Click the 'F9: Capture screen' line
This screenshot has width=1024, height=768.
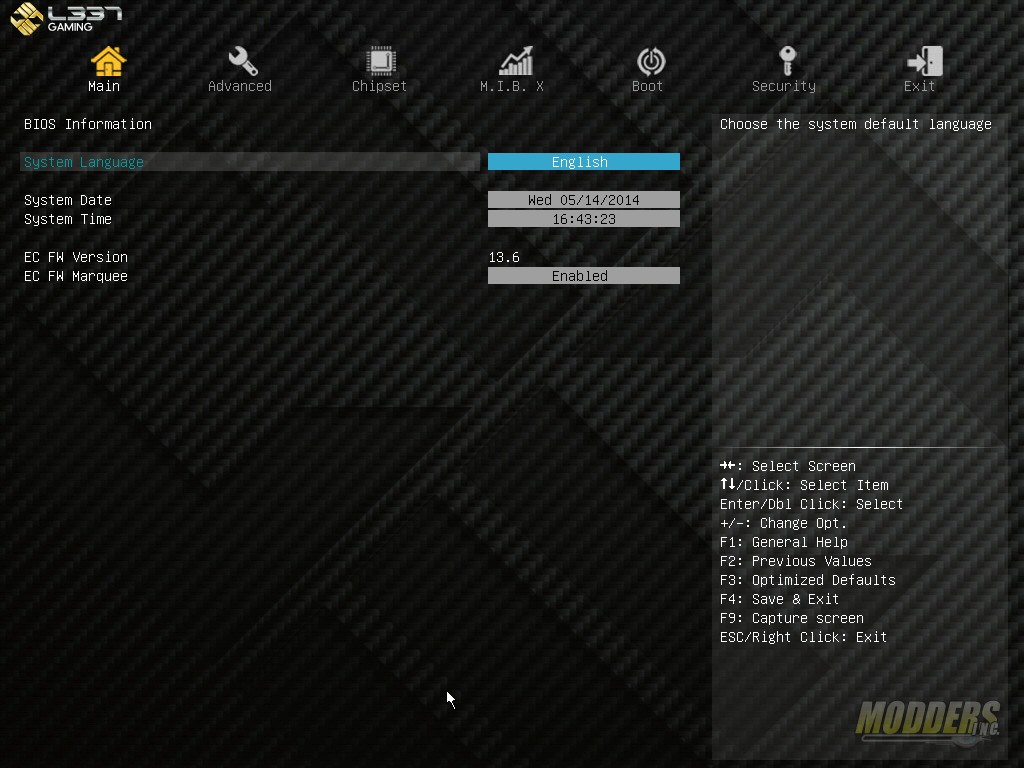tap(792, 618)
